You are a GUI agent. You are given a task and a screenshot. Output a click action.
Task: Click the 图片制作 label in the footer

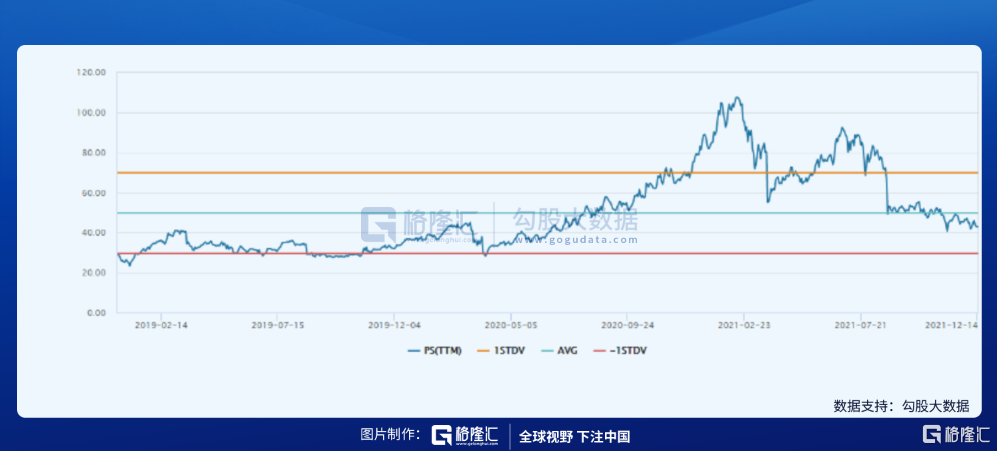point(391,436)
